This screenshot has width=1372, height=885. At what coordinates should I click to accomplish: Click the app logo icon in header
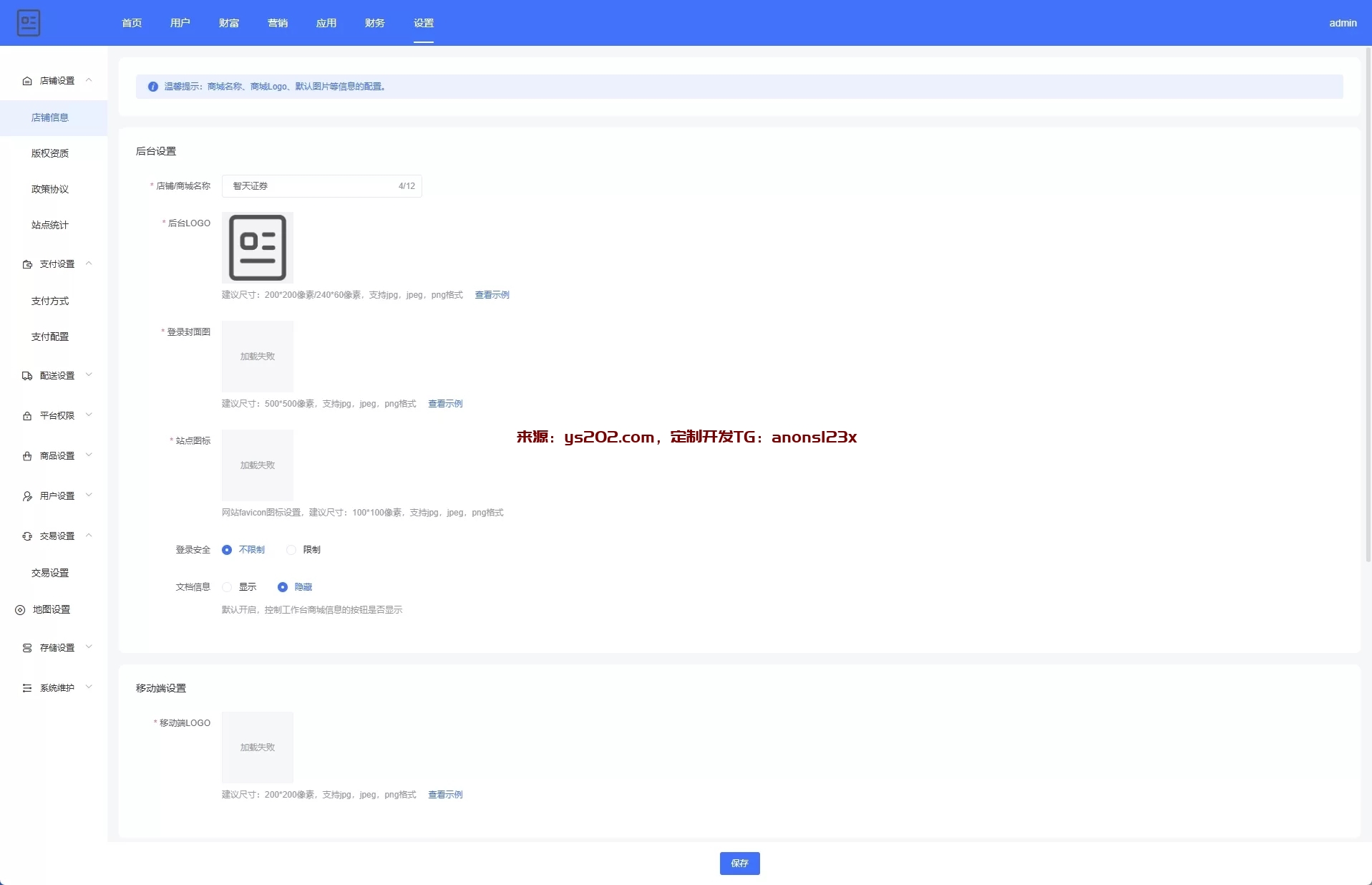coord(29,23)
